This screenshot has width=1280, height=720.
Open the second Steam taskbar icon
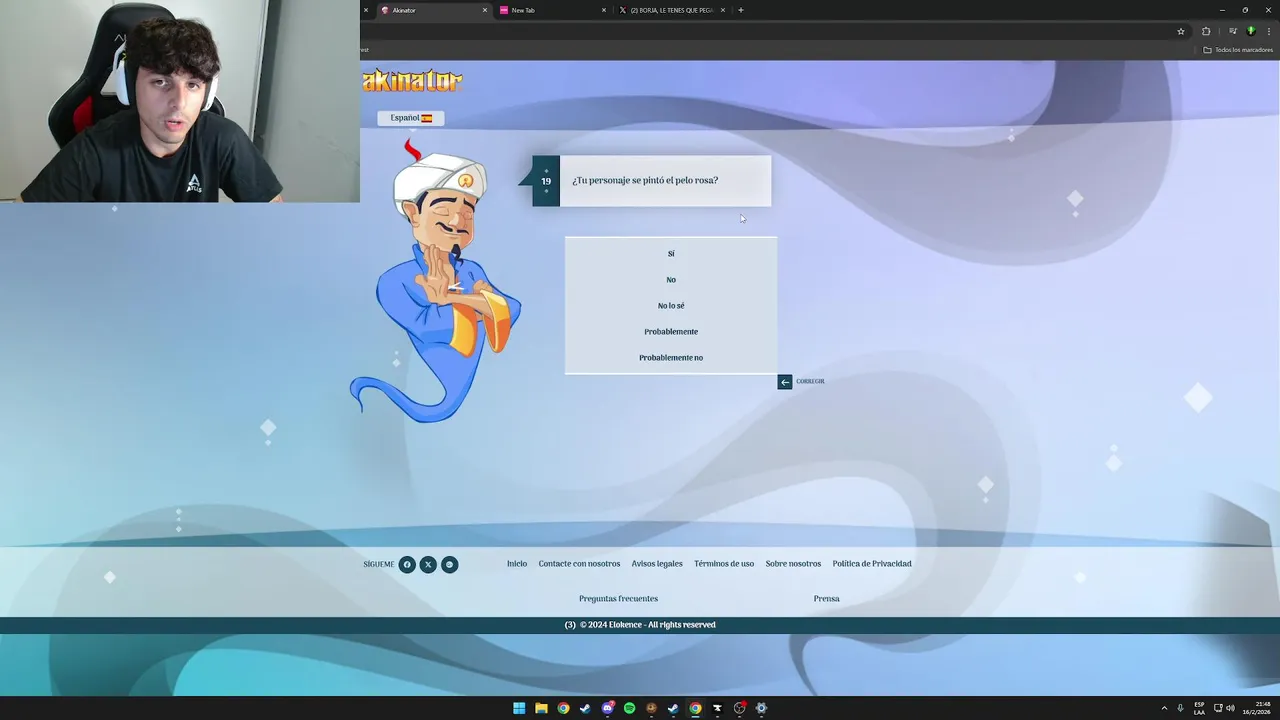pyautogui.click(x=673, y=708)
